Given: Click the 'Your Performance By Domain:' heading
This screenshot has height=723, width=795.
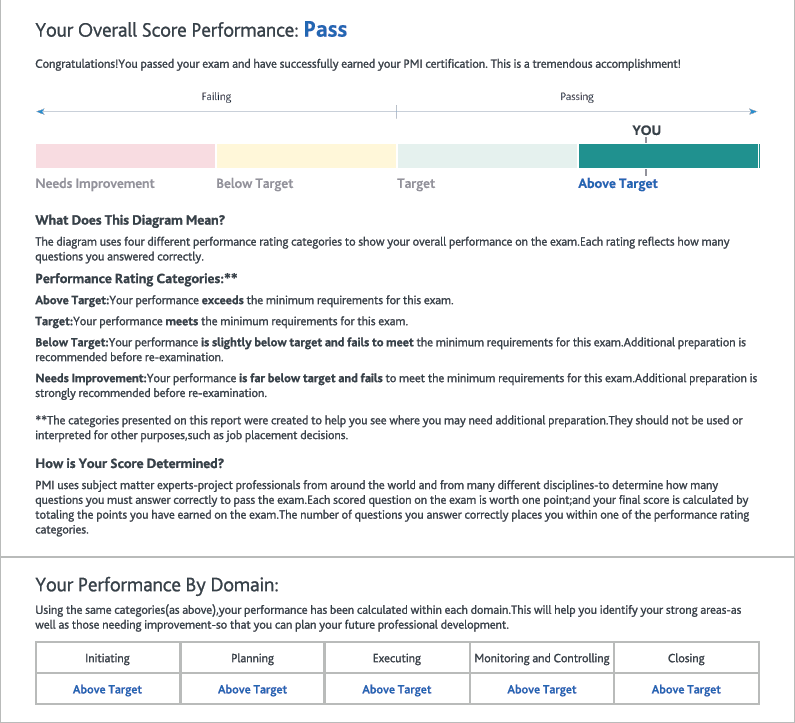Looking at the screenshot, I should (157, 586).
